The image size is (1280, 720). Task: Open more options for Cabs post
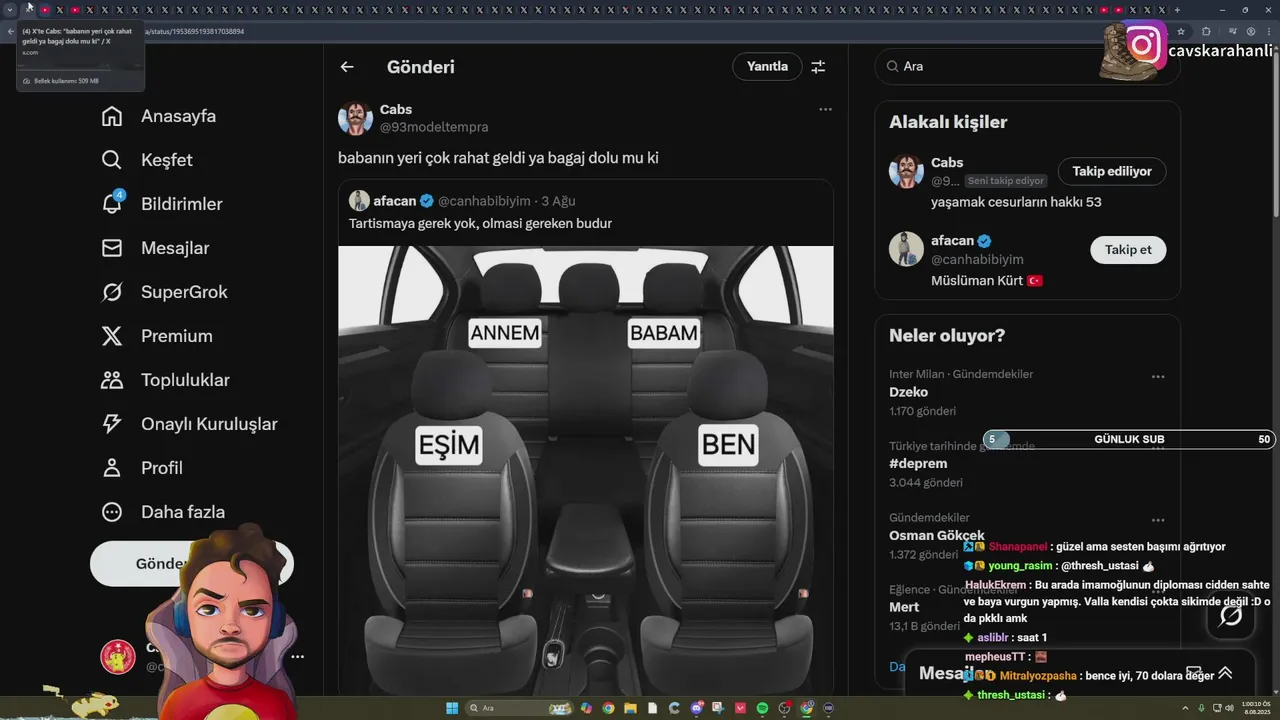pyautogui.click(x=825, y=109)
